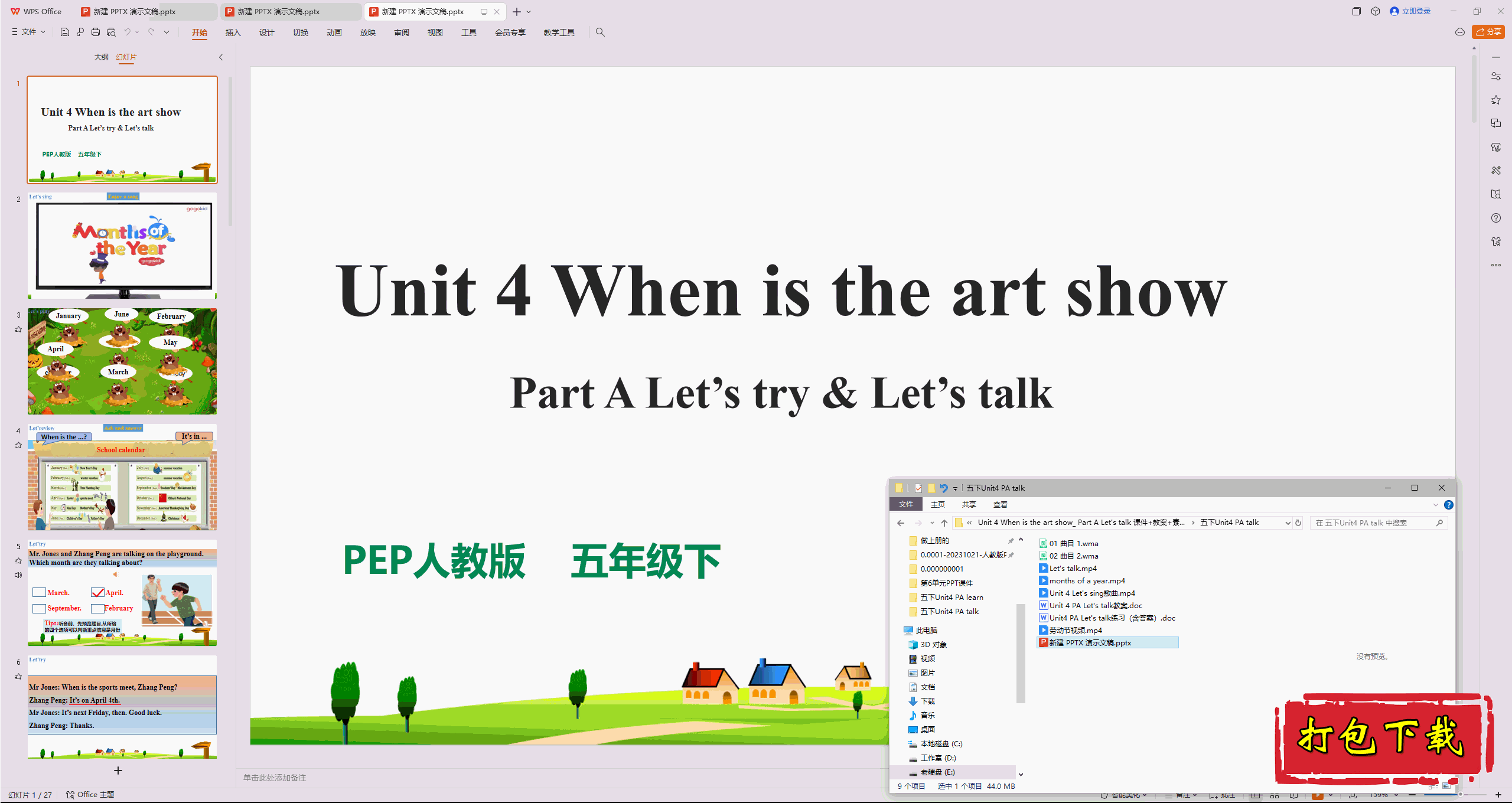Open the 设计 ribbon tab
This screenshot has width=1512, height=803.
click(267, 32)
